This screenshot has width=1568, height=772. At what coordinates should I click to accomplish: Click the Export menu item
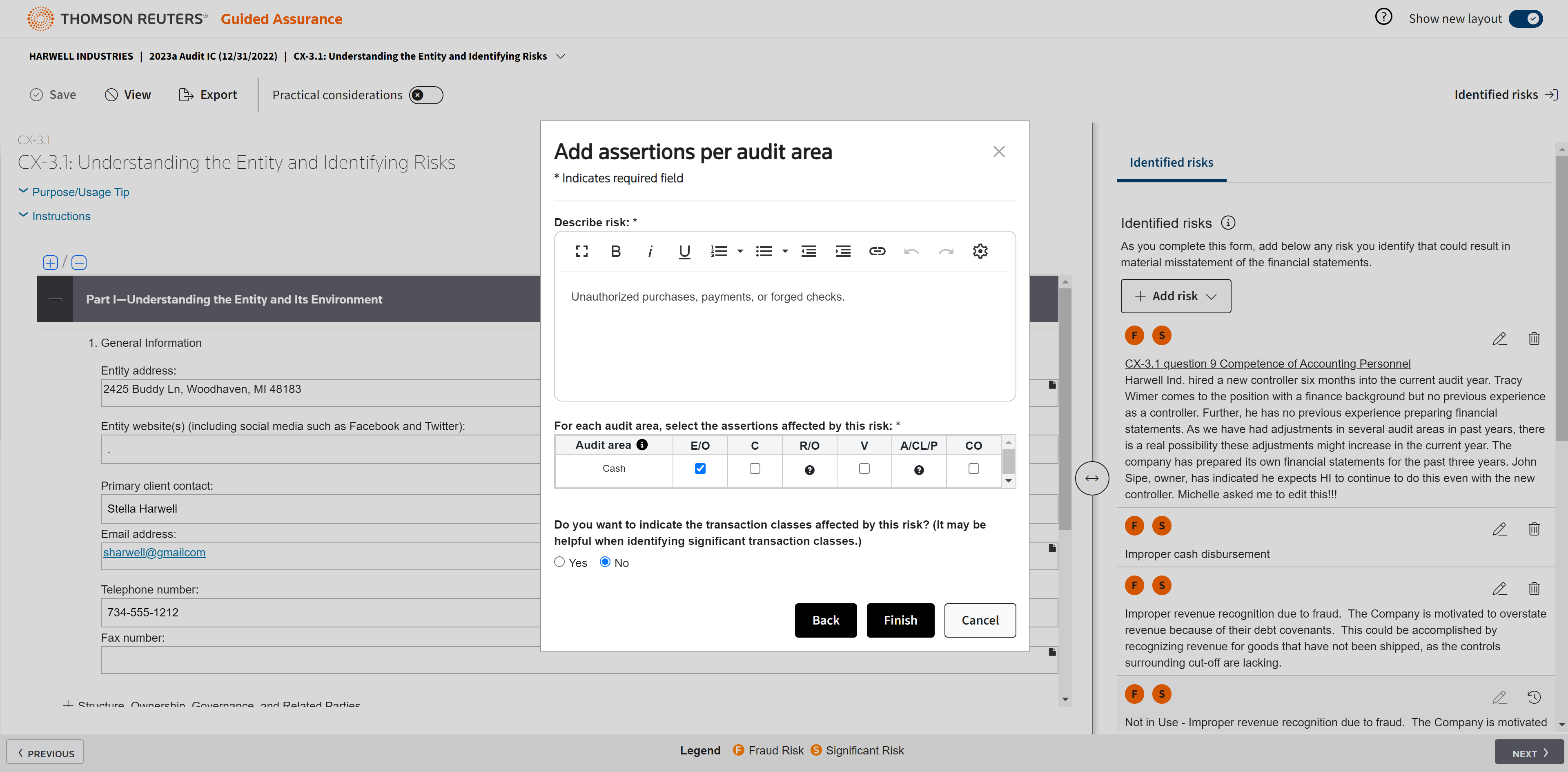(207, 95)
